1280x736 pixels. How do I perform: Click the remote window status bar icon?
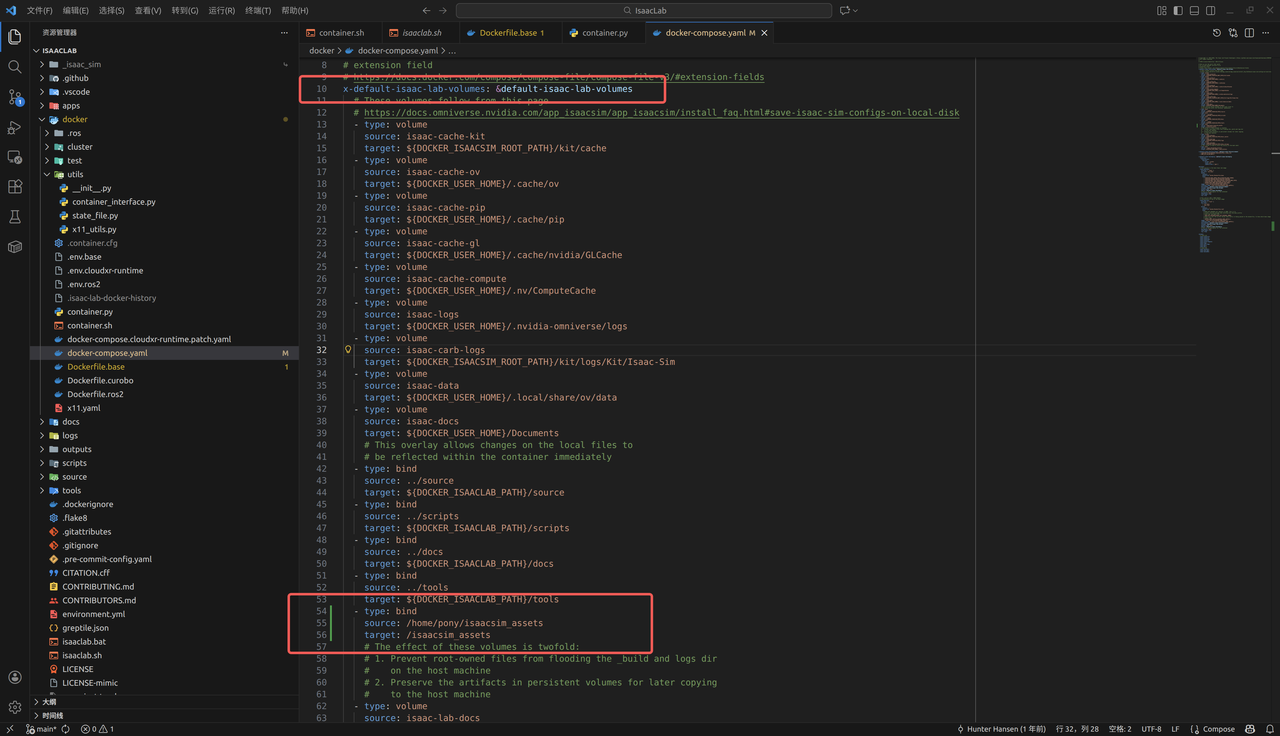9,729
